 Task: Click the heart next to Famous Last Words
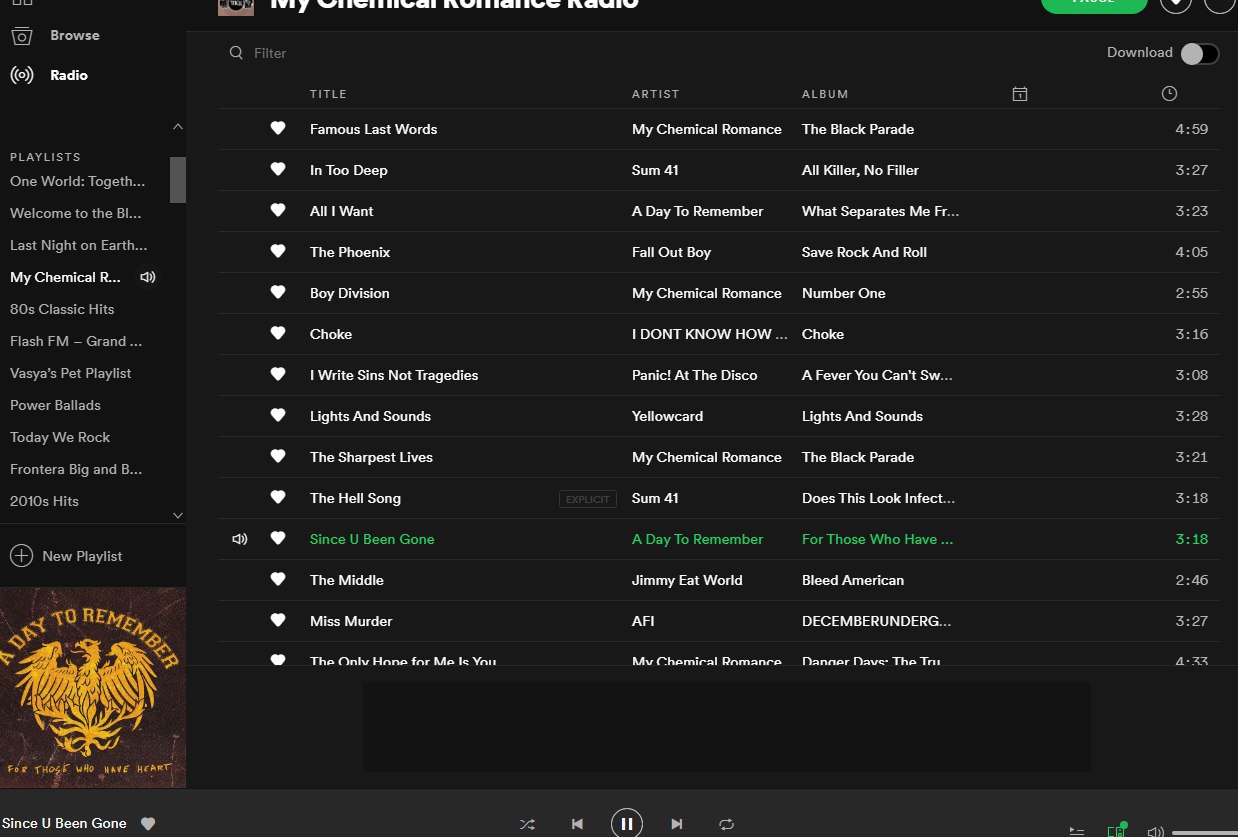(278, 128)
